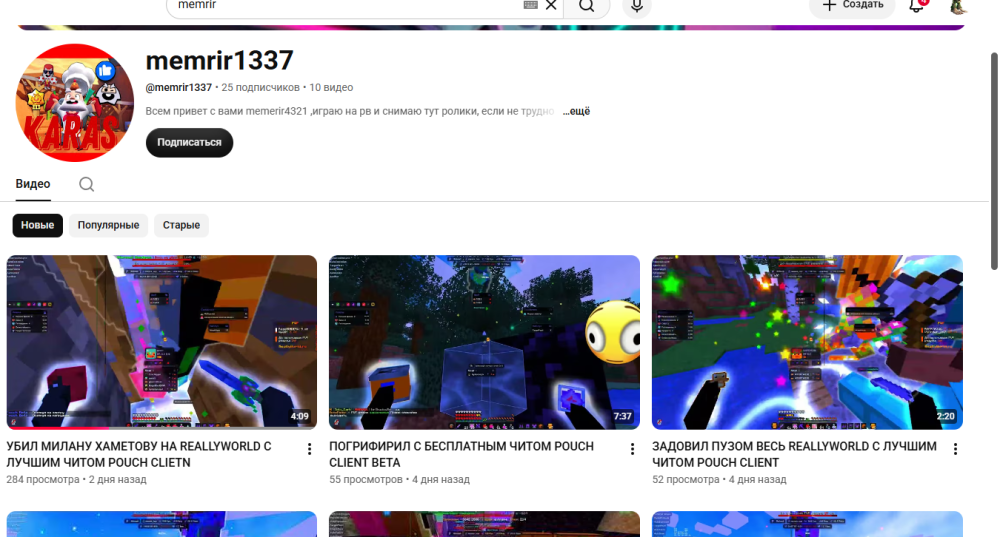
Task: Open video title УБИЛ МИЛАНУ ХАМЕТОВУ НА REALLYWORLD
Action: tap(138, 454)
